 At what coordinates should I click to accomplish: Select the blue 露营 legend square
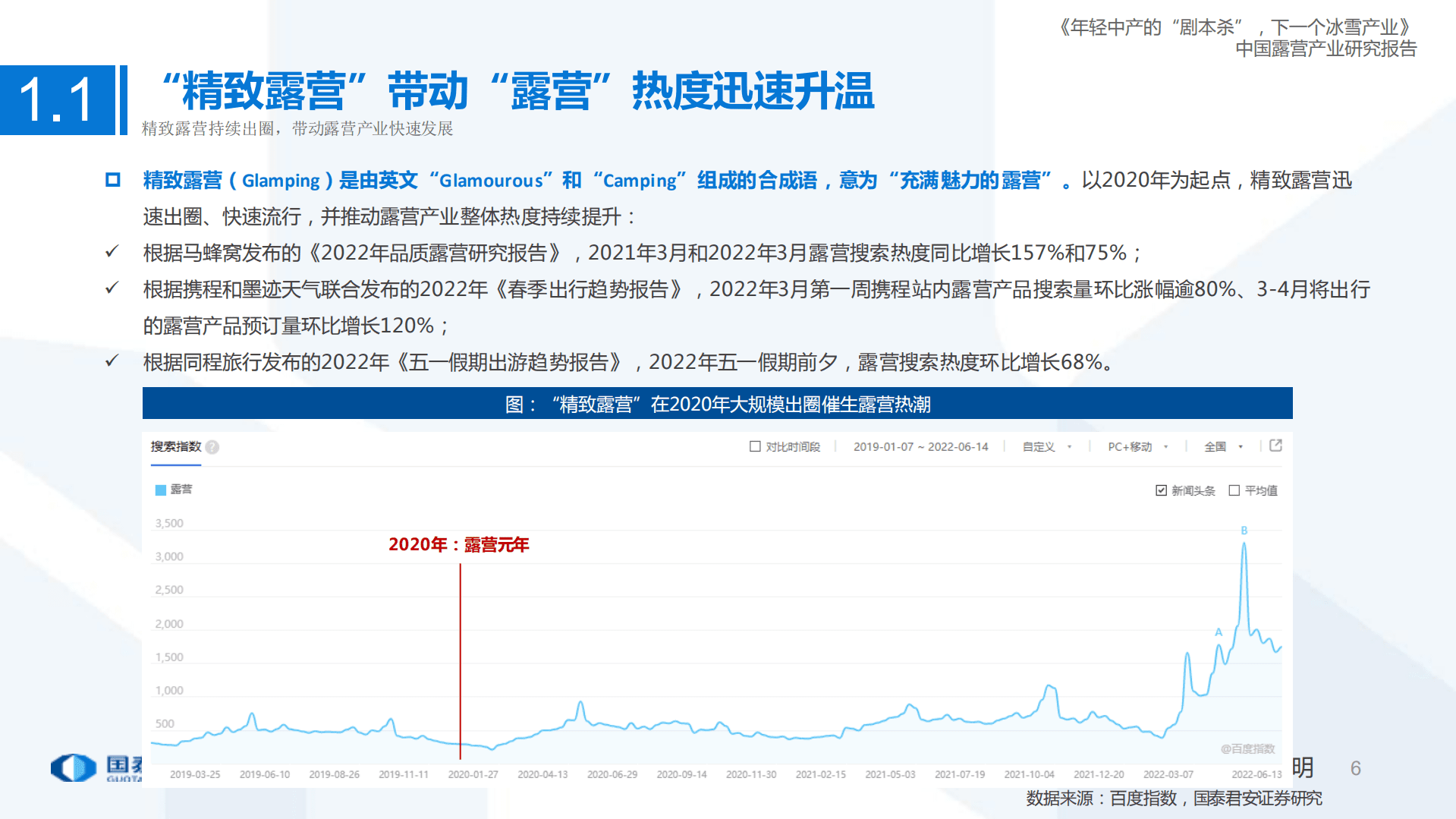pos(159,490)
